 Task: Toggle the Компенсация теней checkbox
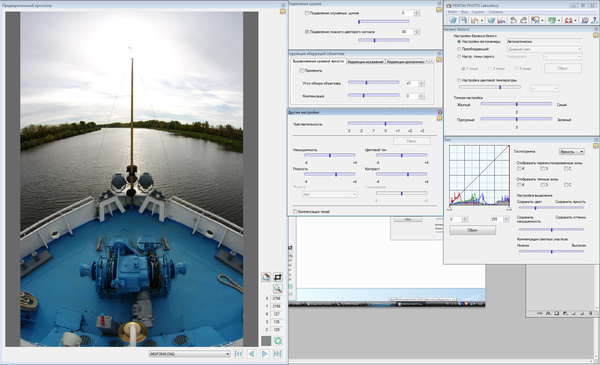[295, 212]
